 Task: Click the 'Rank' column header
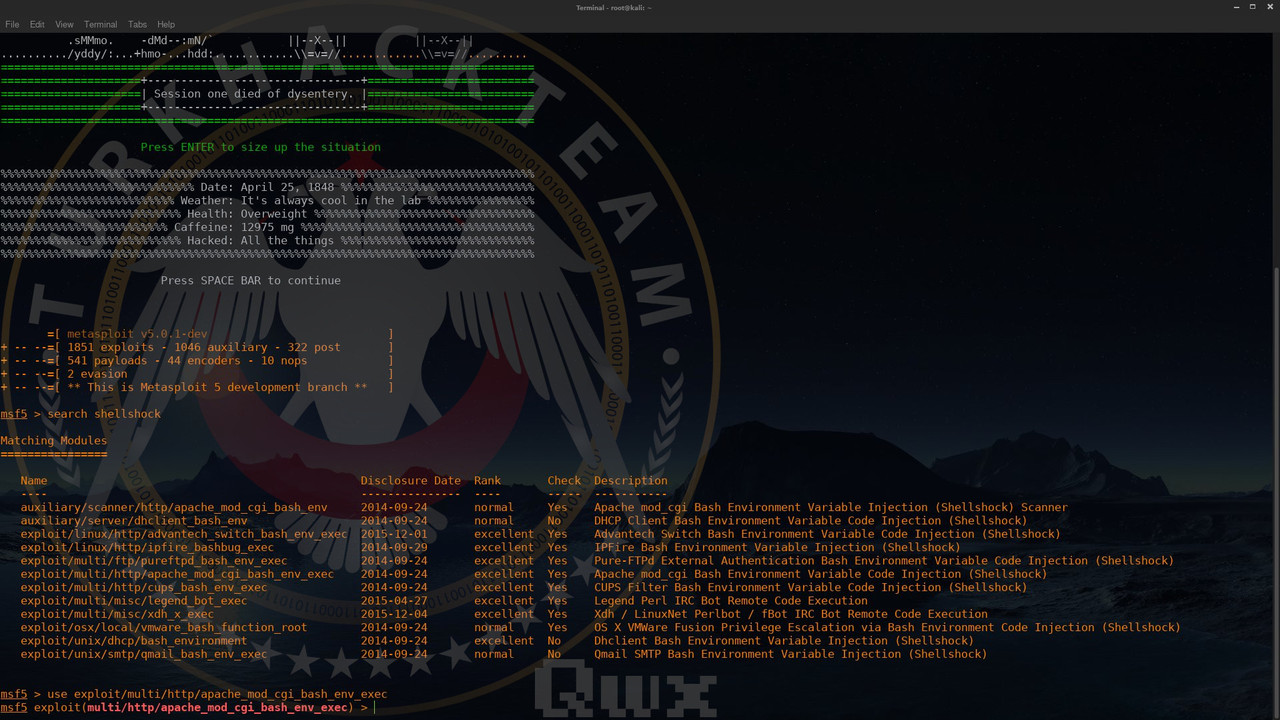(488, 481)
